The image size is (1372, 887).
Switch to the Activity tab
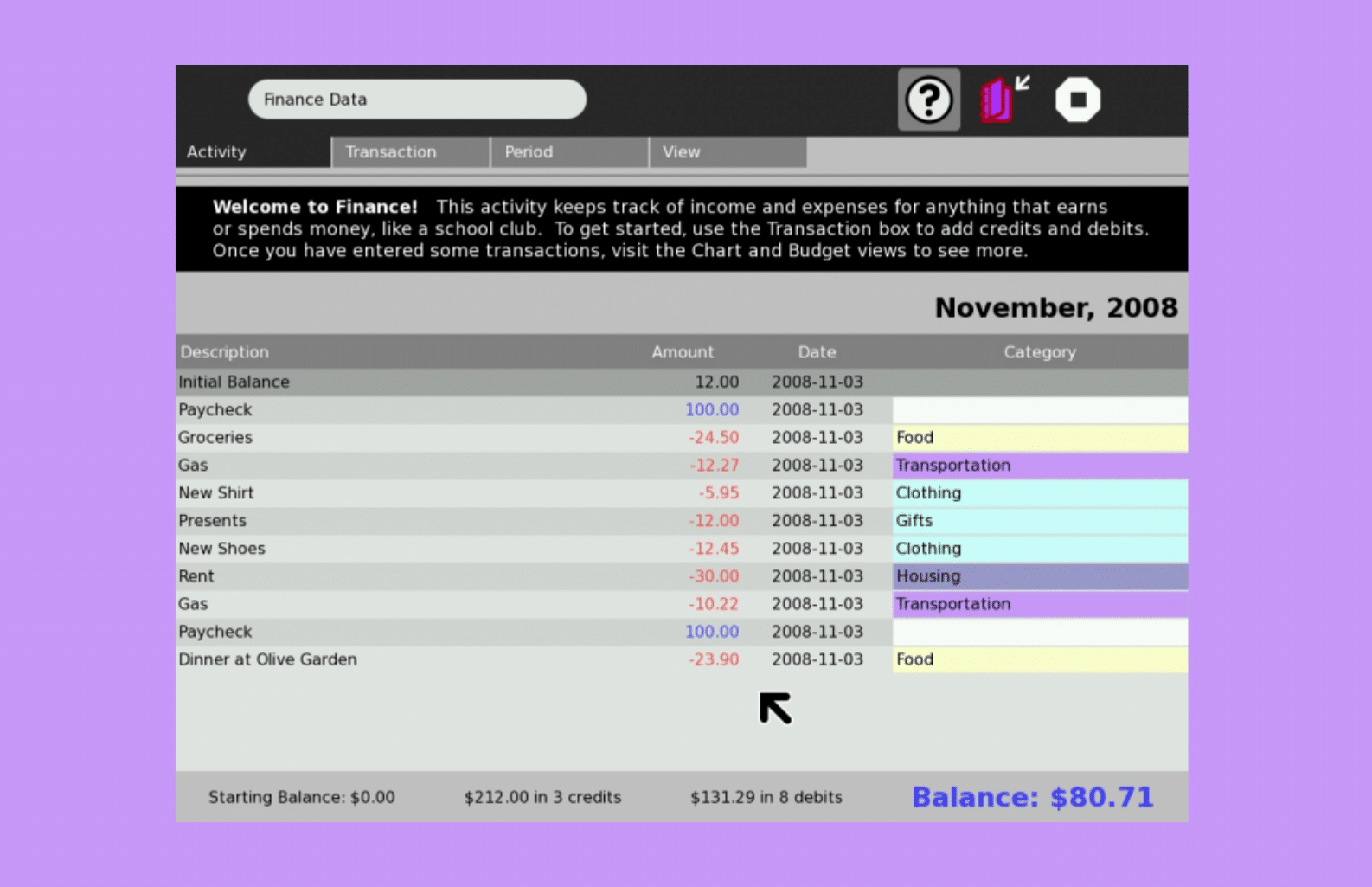point(253,151)
